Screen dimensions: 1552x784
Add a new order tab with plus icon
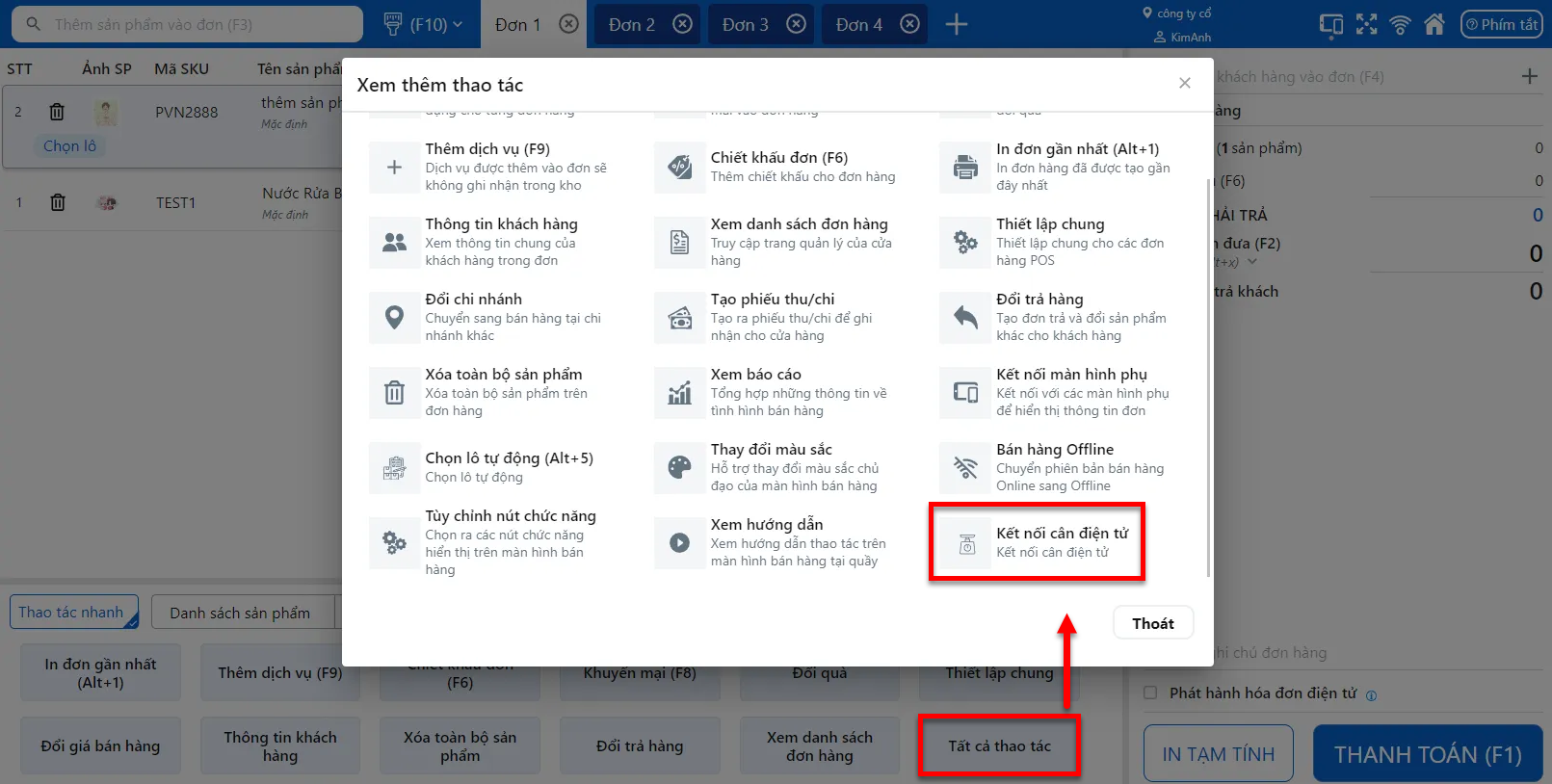[x=957, y=24]
